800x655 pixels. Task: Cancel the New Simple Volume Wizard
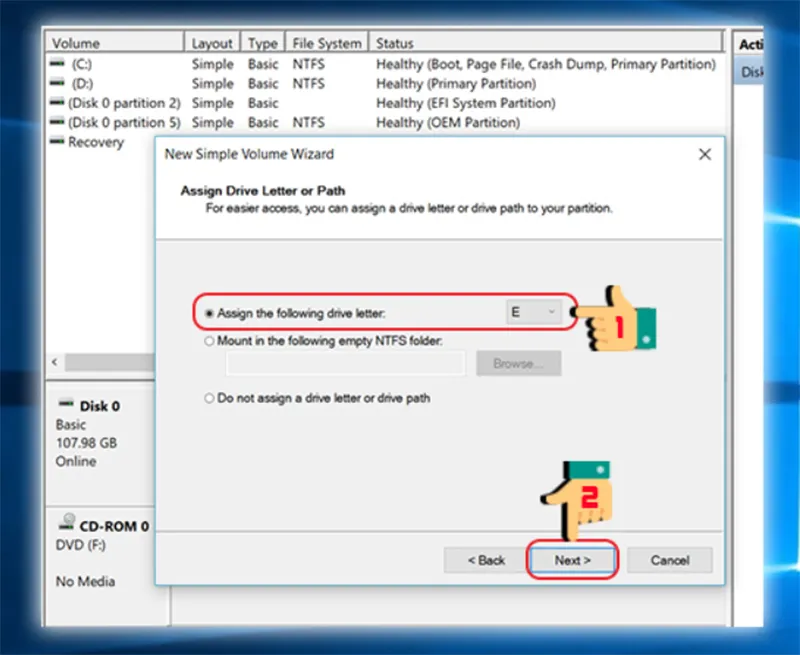point(670,560)
